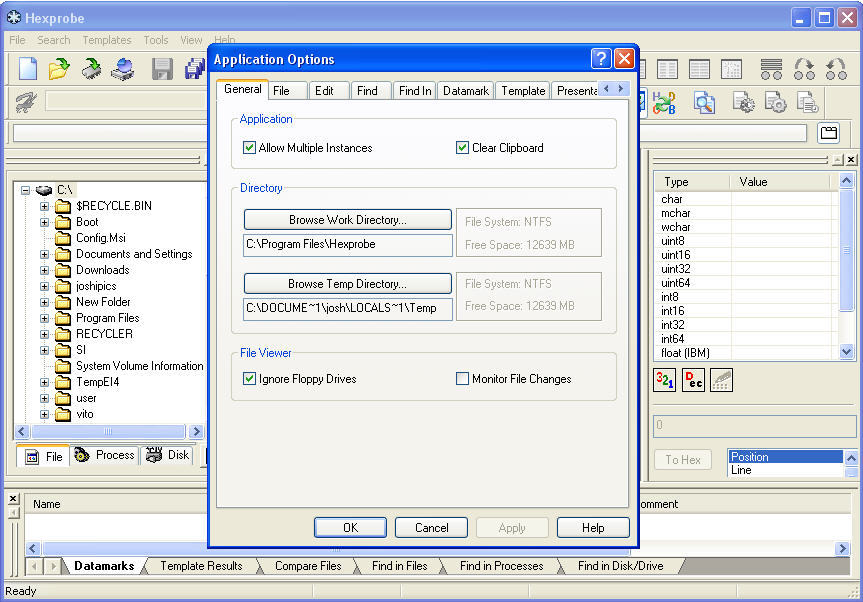Open the Search menu in Hexprobe

coord(53,40)
